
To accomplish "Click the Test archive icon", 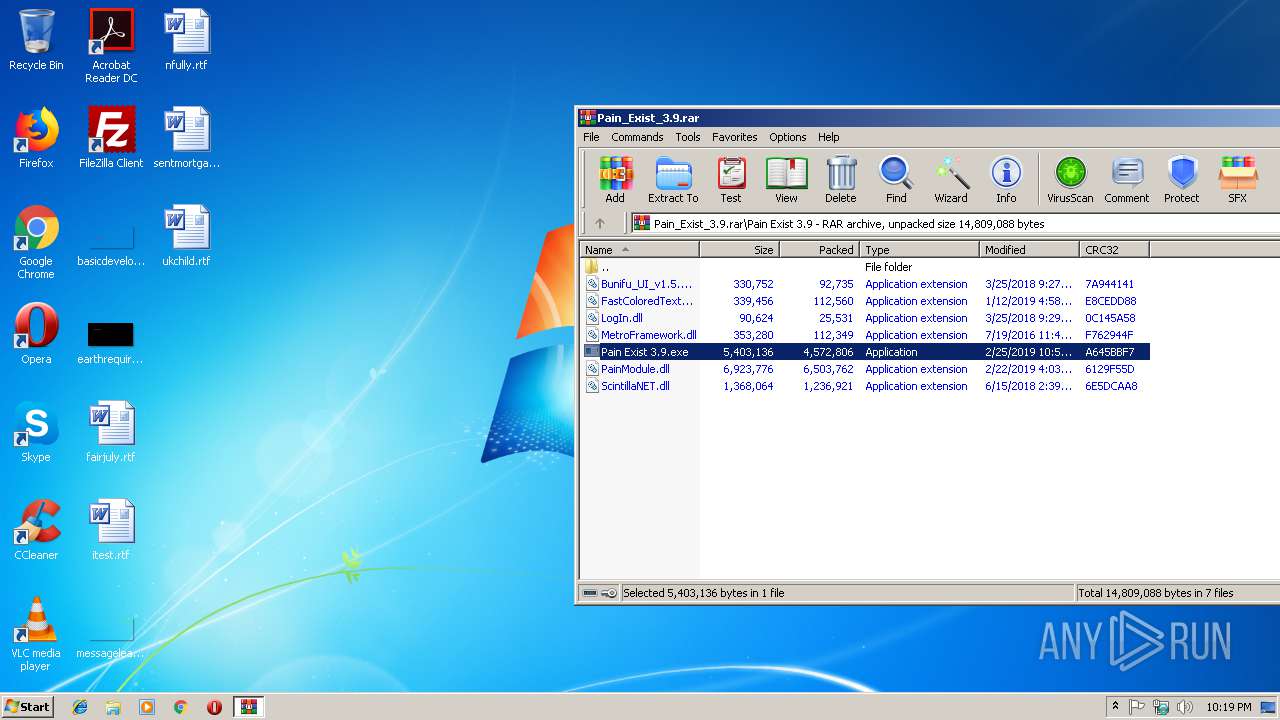I will point(731,180).
